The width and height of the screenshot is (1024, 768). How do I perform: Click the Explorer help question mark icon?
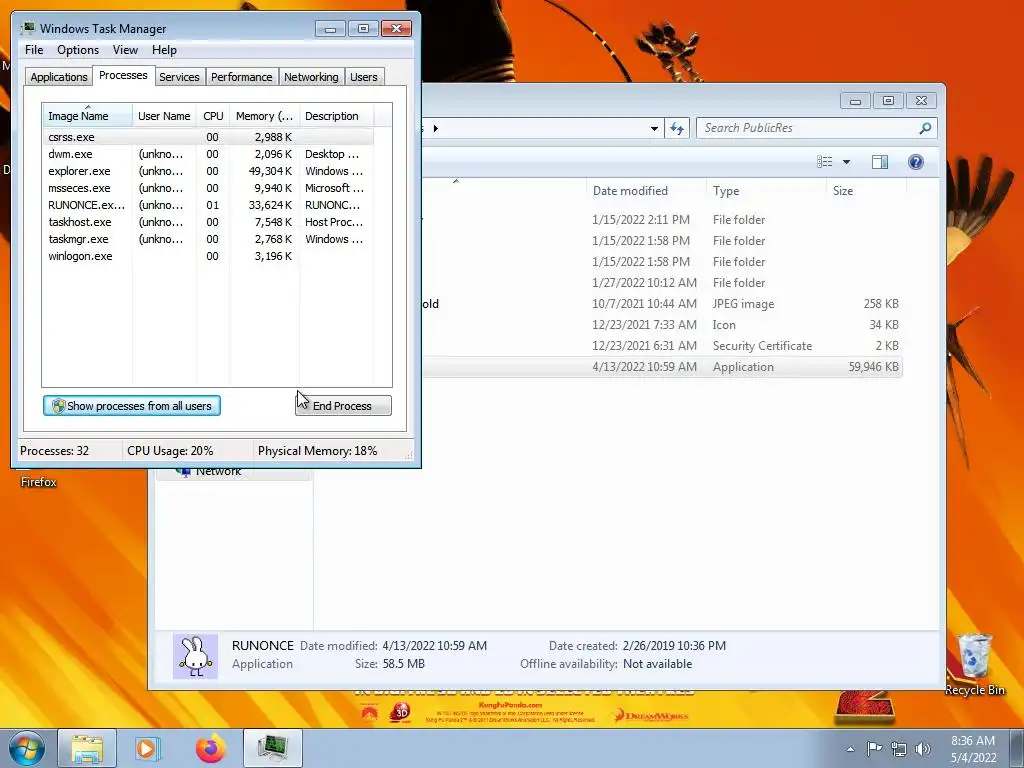tap(916, 162)
